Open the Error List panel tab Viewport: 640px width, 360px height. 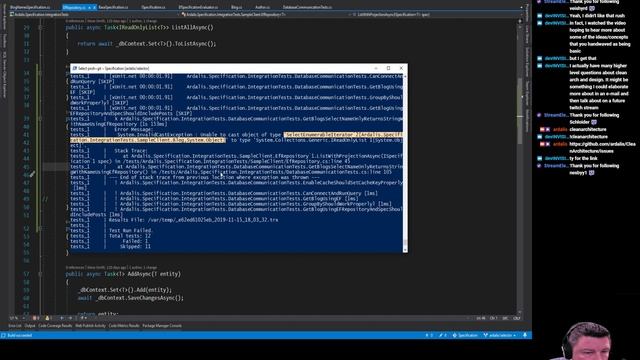coord(15,326)
